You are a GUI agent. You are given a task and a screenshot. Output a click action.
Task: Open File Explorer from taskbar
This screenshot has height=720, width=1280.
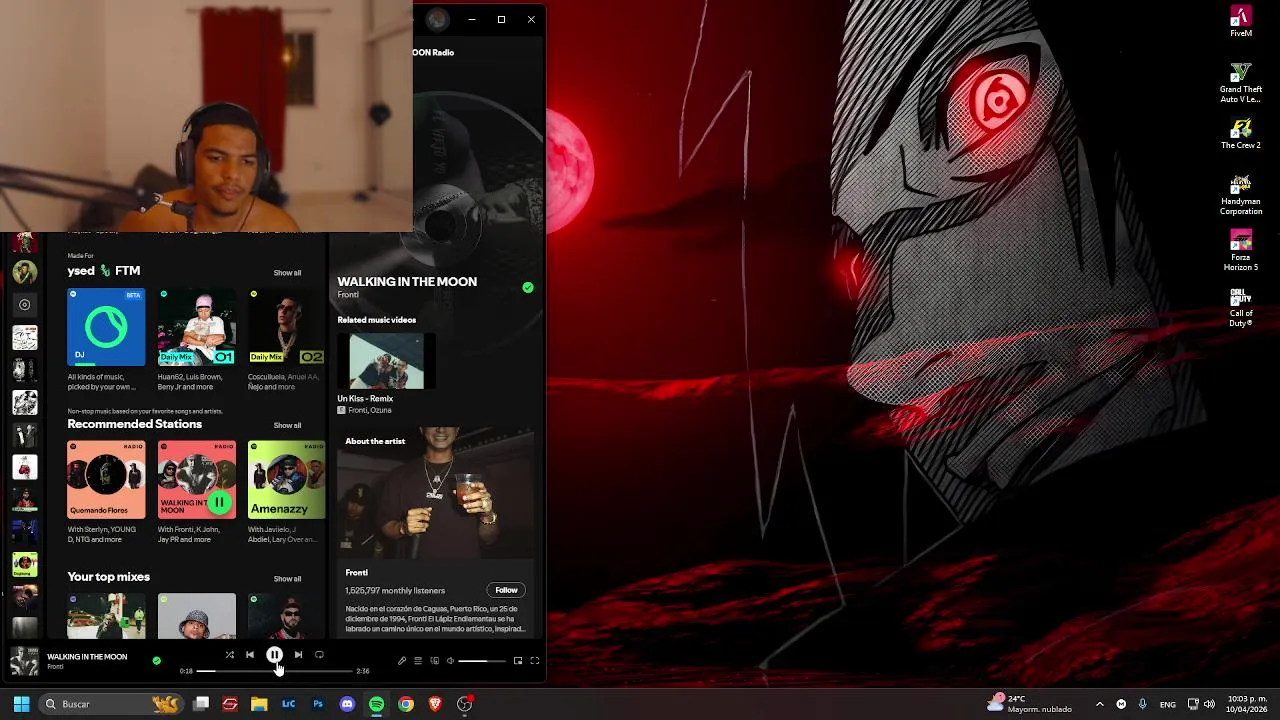point(259,704)
